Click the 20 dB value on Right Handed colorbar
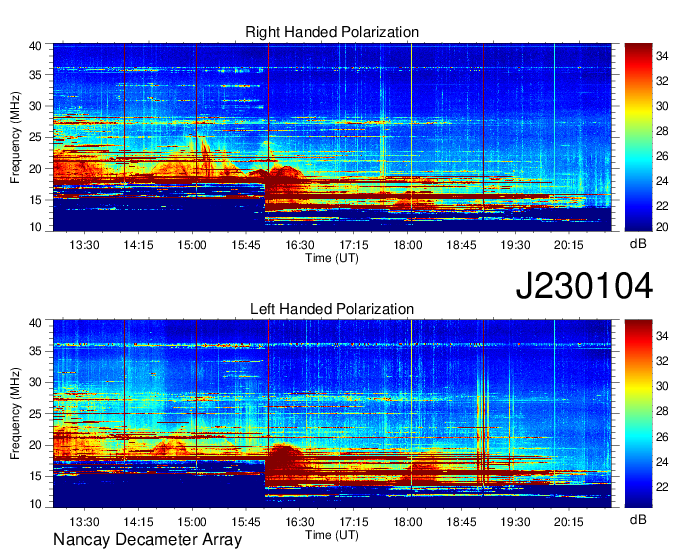Image resolution: width=680 pixels, height=552 pixels. coord(662,227)
